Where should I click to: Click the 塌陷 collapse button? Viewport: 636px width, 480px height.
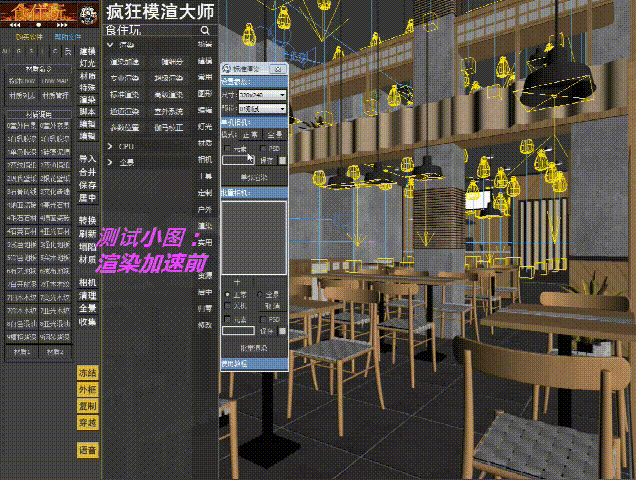(x=87, y=247)
